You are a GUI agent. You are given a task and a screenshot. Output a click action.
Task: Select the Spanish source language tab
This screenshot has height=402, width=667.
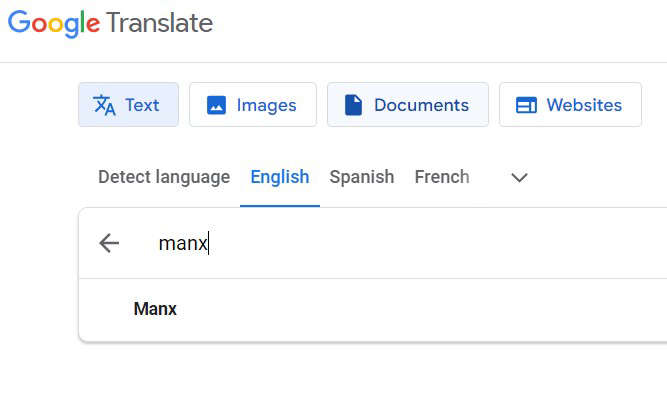[362, 177]
